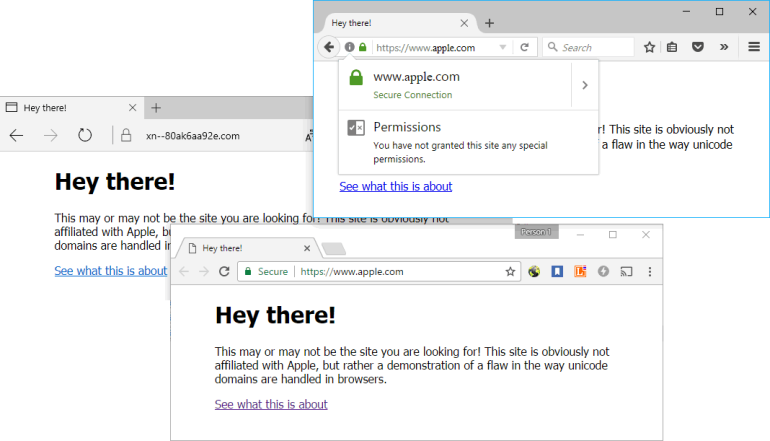
Task: Click the Firefox back arrow button
Action: pos(329,47)
